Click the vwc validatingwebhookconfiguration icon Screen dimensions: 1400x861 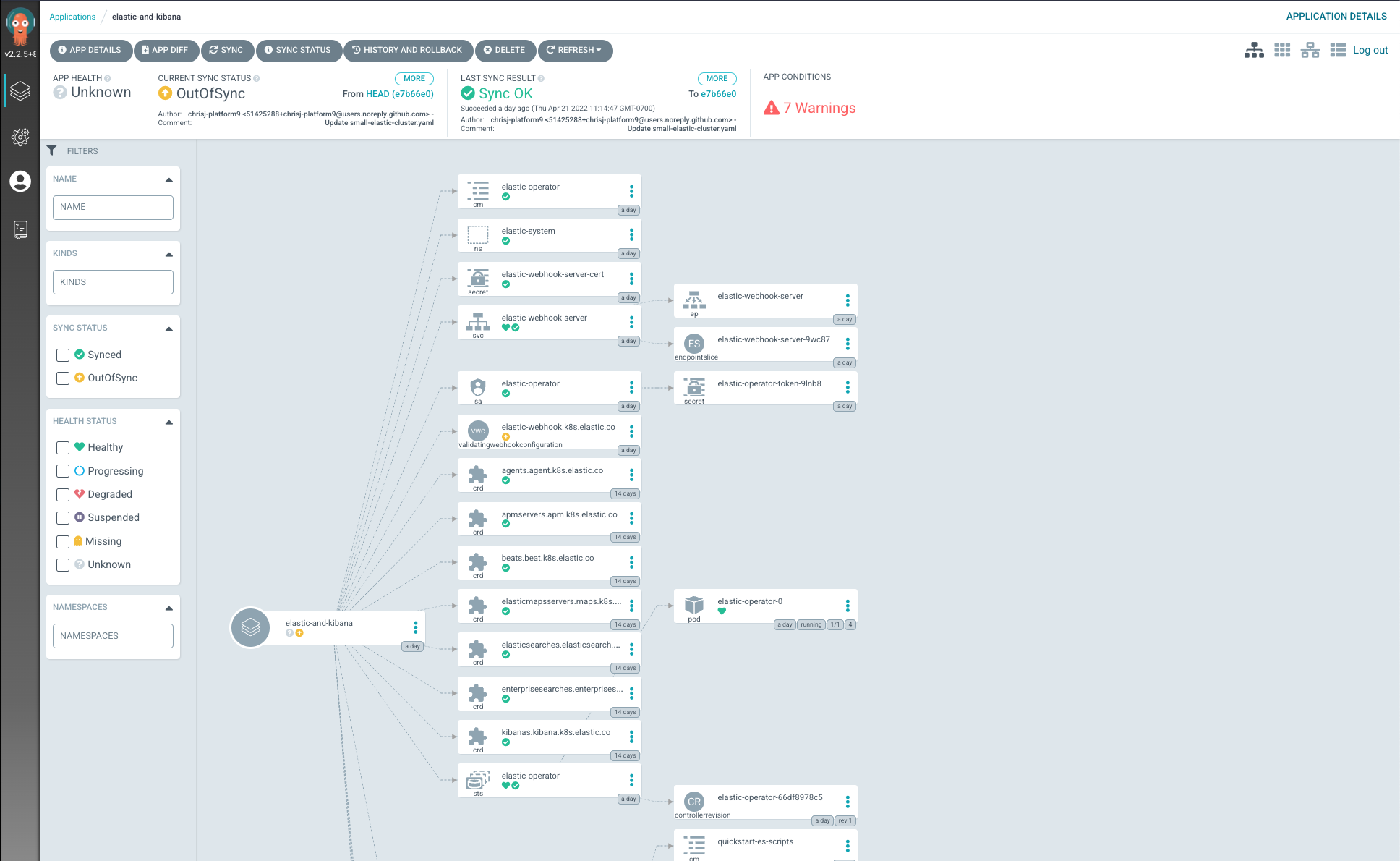[x=478, y=431]
